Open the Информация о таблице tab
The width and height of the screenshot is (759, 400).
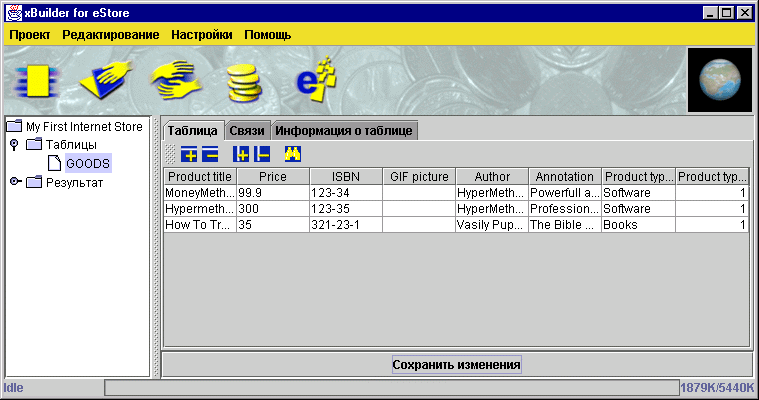tap(344, 131)
